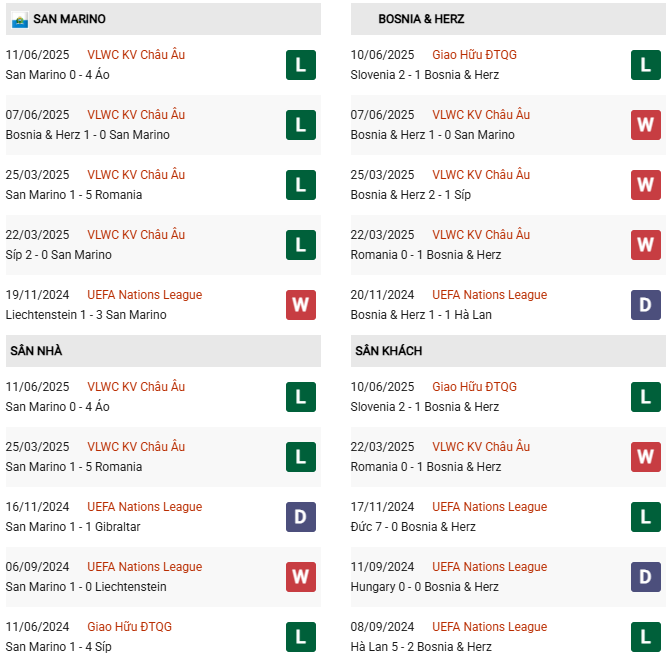Click the D badge for San Marino 1 - 1 Gibraltar
This screenshot has width=666, height=659.
(x=300, y=517)
